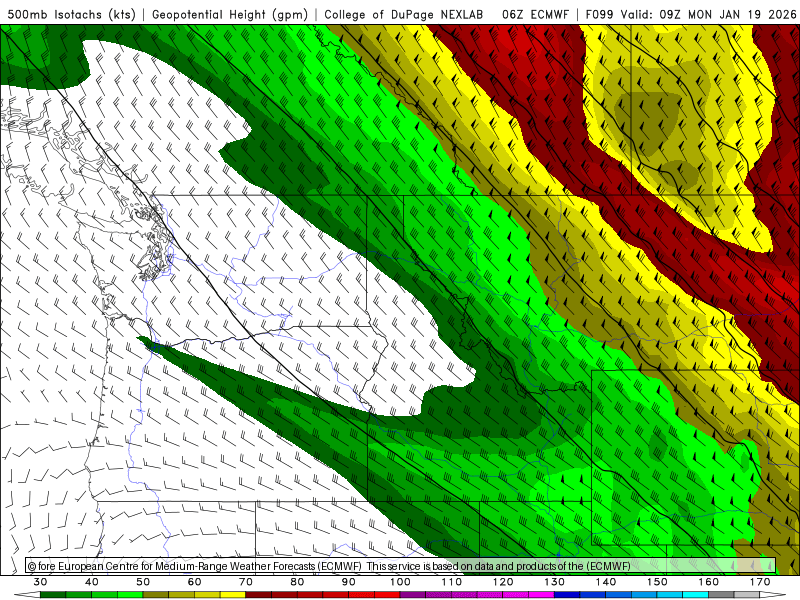Click the legend value 40

click(x=92, y=582)
